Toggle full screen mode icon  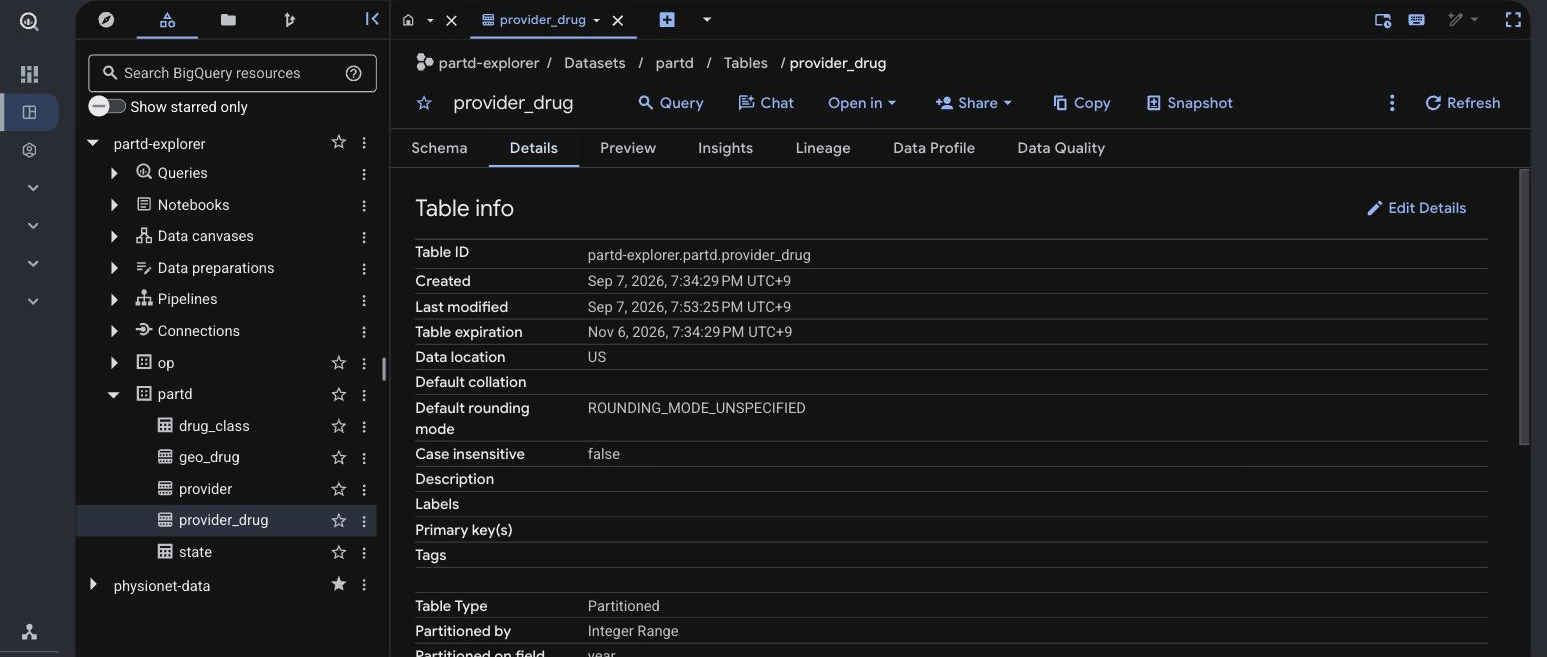coord(1513,20)
